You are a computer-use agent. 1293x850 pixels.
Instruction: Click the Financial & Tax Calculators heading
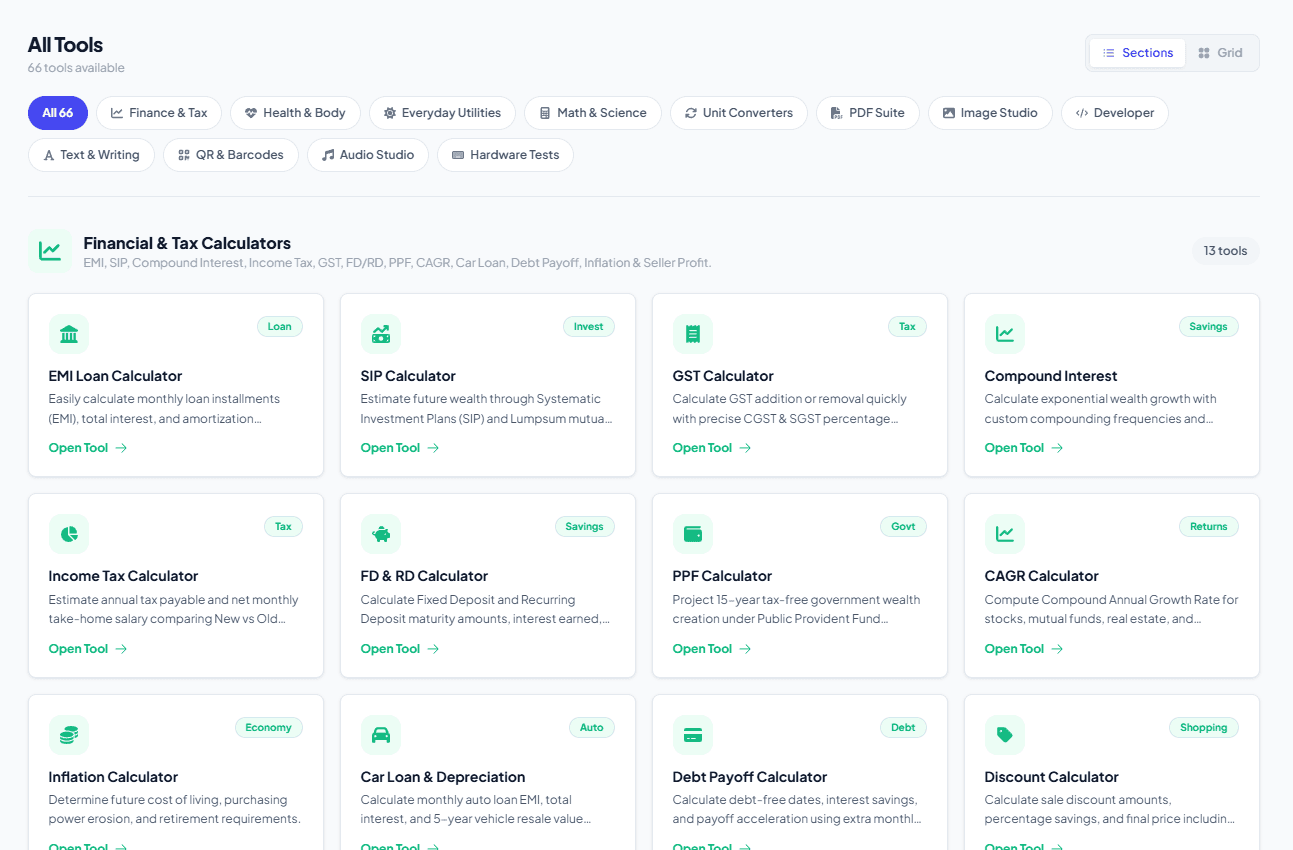click(187, 243)
